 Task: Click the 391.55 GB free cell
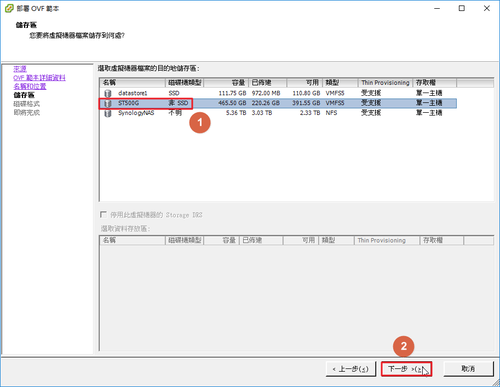pyautogui.click(x=306, y=103)
